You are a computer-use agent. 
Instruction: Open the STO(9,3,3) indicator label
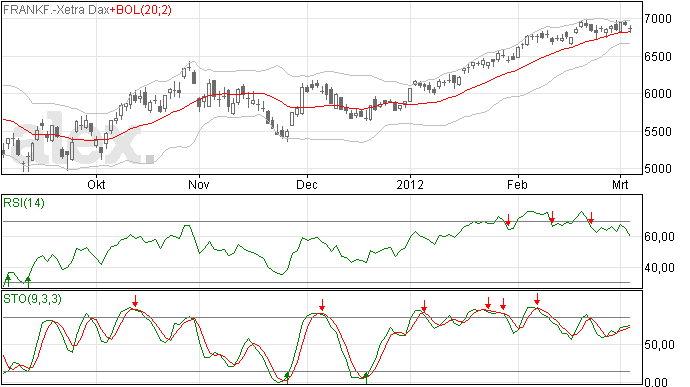click(32, 299)
